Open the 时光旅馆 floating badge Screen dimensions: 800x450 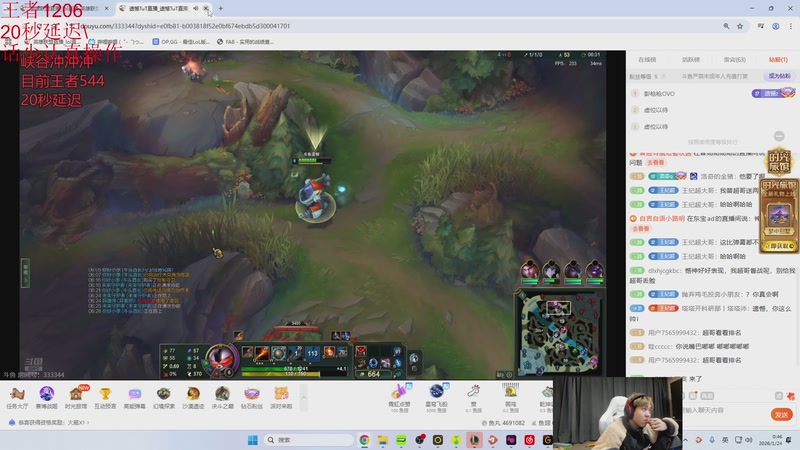click(x=779, y=162)
